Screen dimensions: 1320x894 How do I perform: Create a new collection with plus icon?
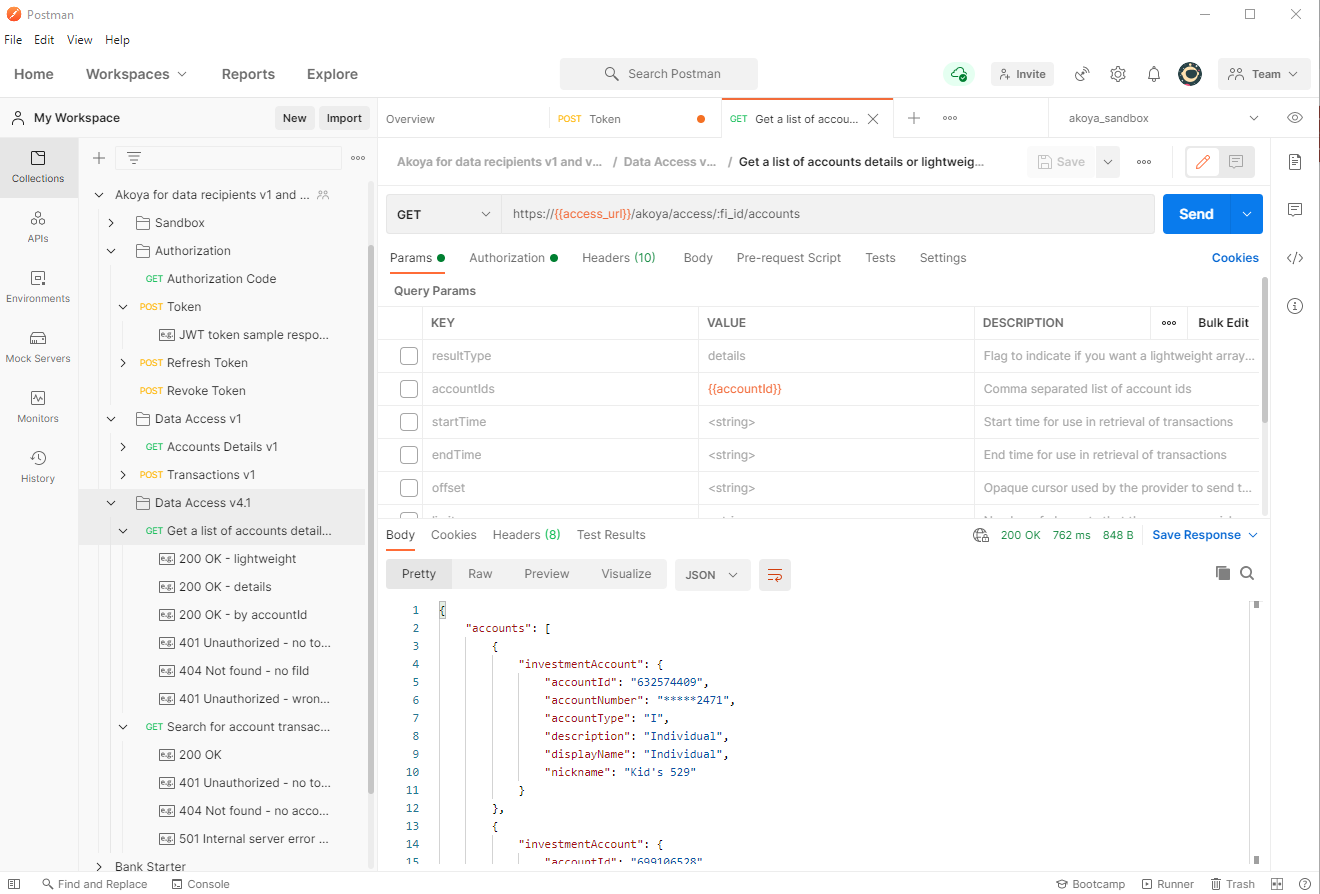click(99, 158)
